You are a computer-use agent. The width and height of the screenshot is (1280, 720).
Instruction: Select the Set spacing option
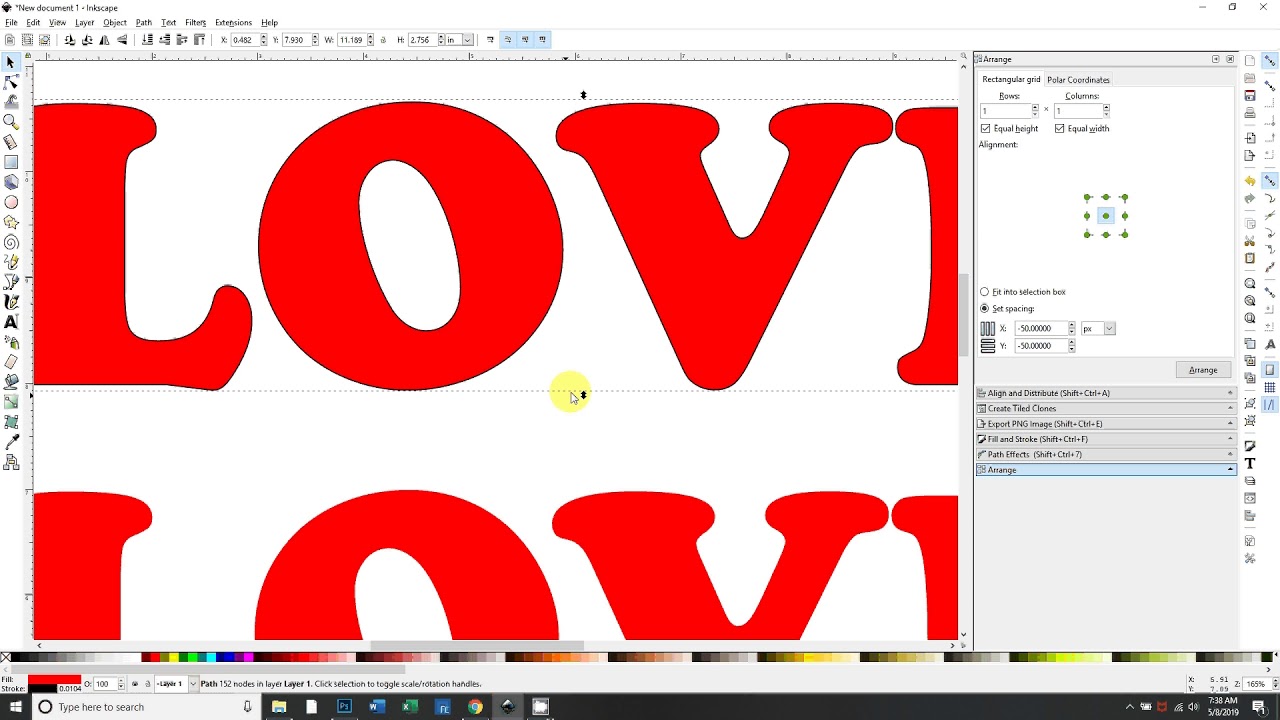pos(985,309)
